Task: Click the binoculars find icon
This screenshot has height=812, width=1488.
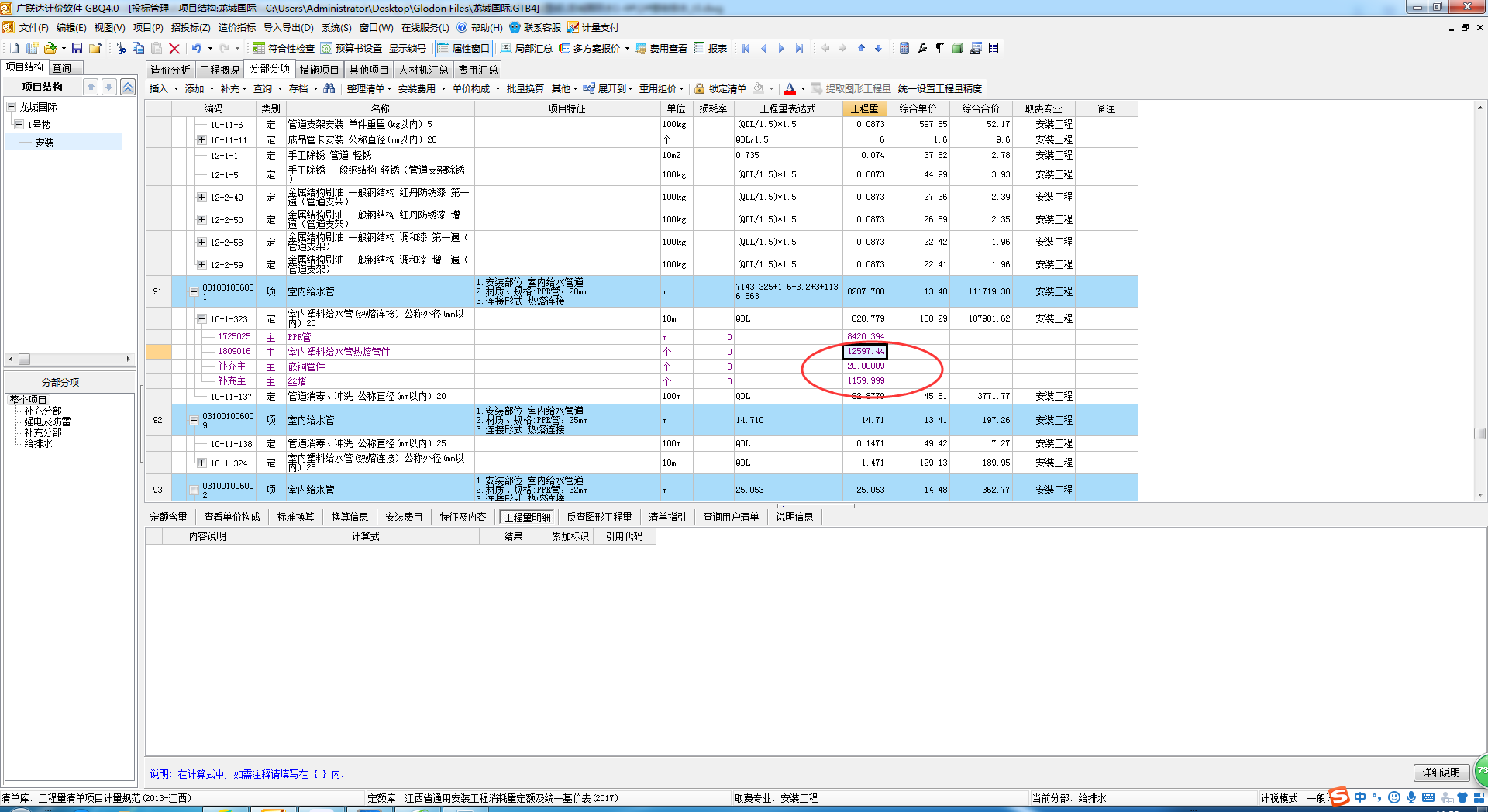Action: [329, 88]
